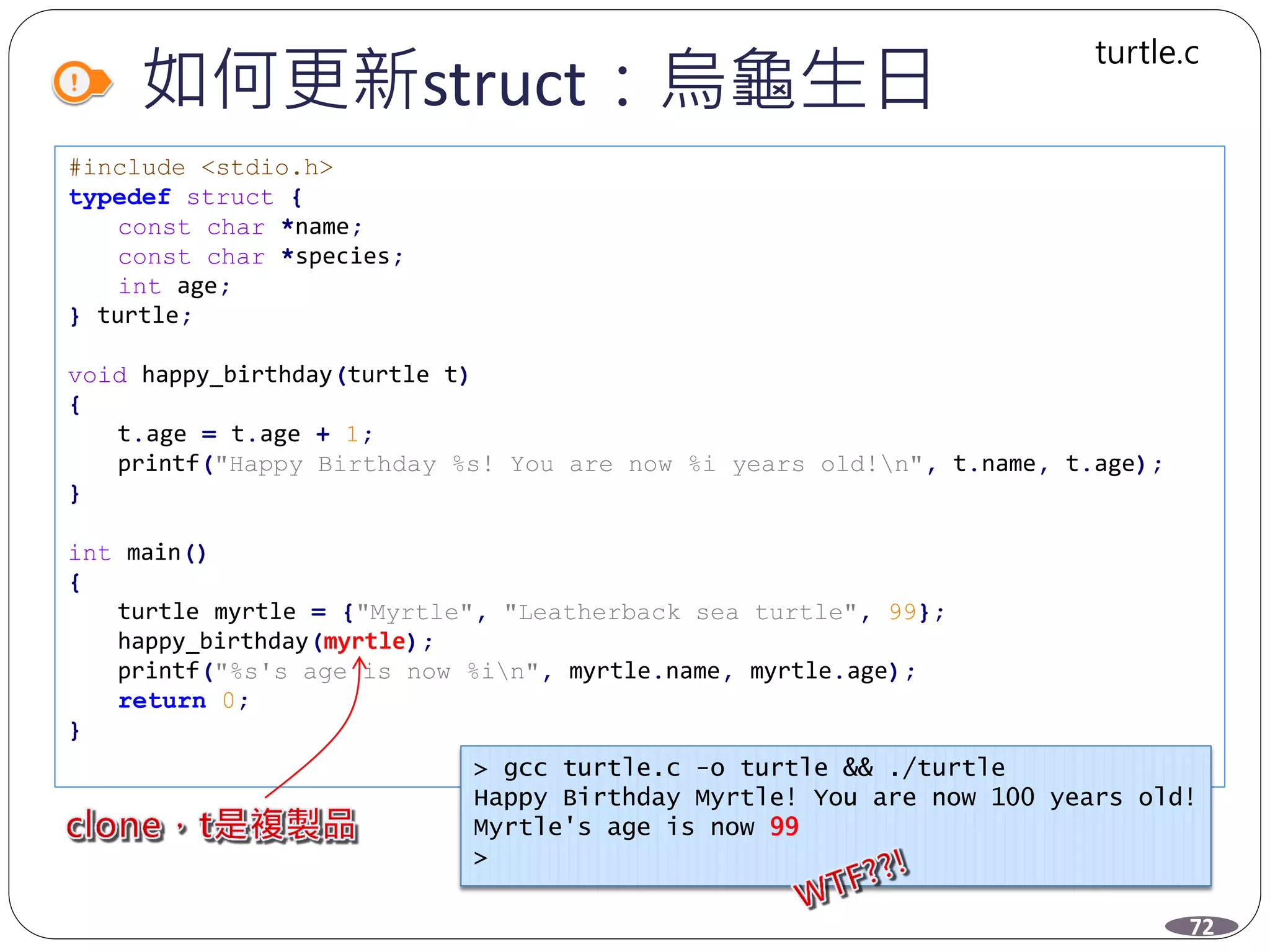
Task: Click the "const char *species;" line
Action: click(260, 257)
